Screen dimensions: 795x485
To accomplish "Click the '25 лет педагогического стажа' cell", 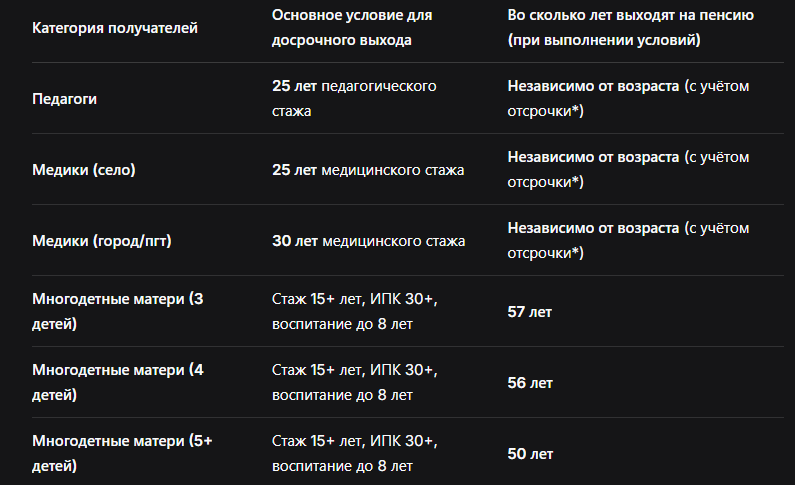I will click(354, 99).
